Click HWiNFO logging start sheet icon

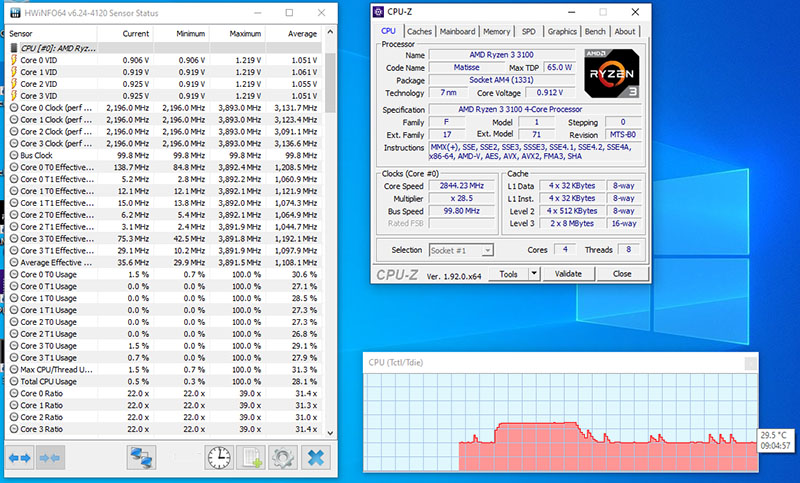251,457
